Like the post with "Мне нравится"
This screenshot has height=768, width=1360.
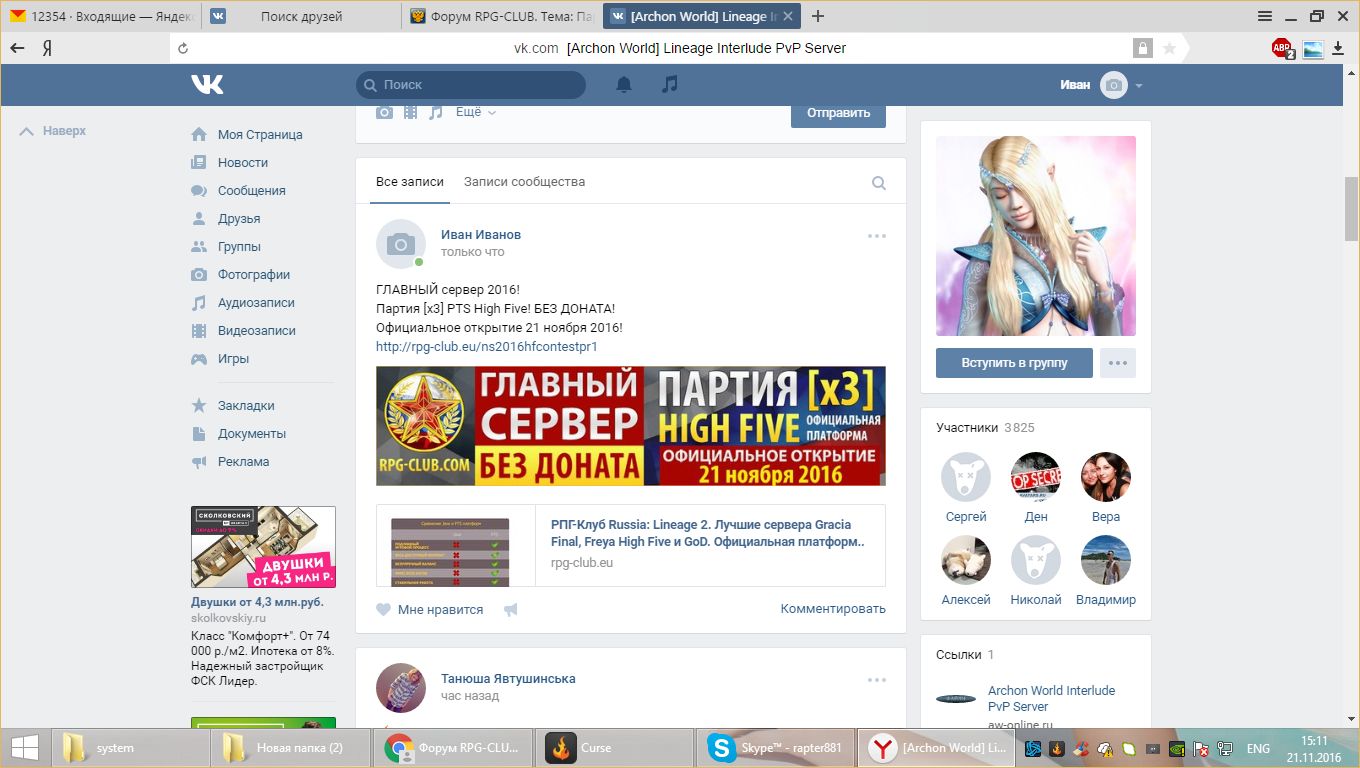pyautogui.click(x=430, y=609)
